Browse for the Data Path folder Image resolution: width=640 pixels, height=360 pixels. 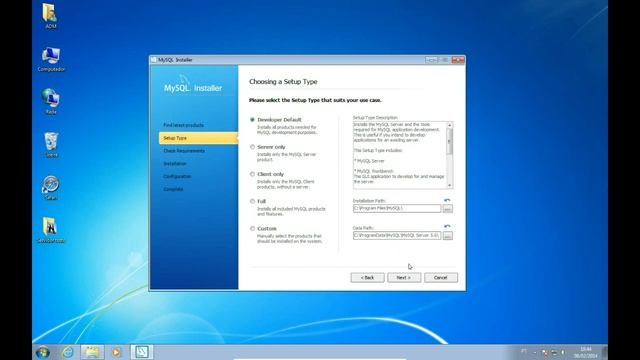pyautogui.click(x=447, y=236)
